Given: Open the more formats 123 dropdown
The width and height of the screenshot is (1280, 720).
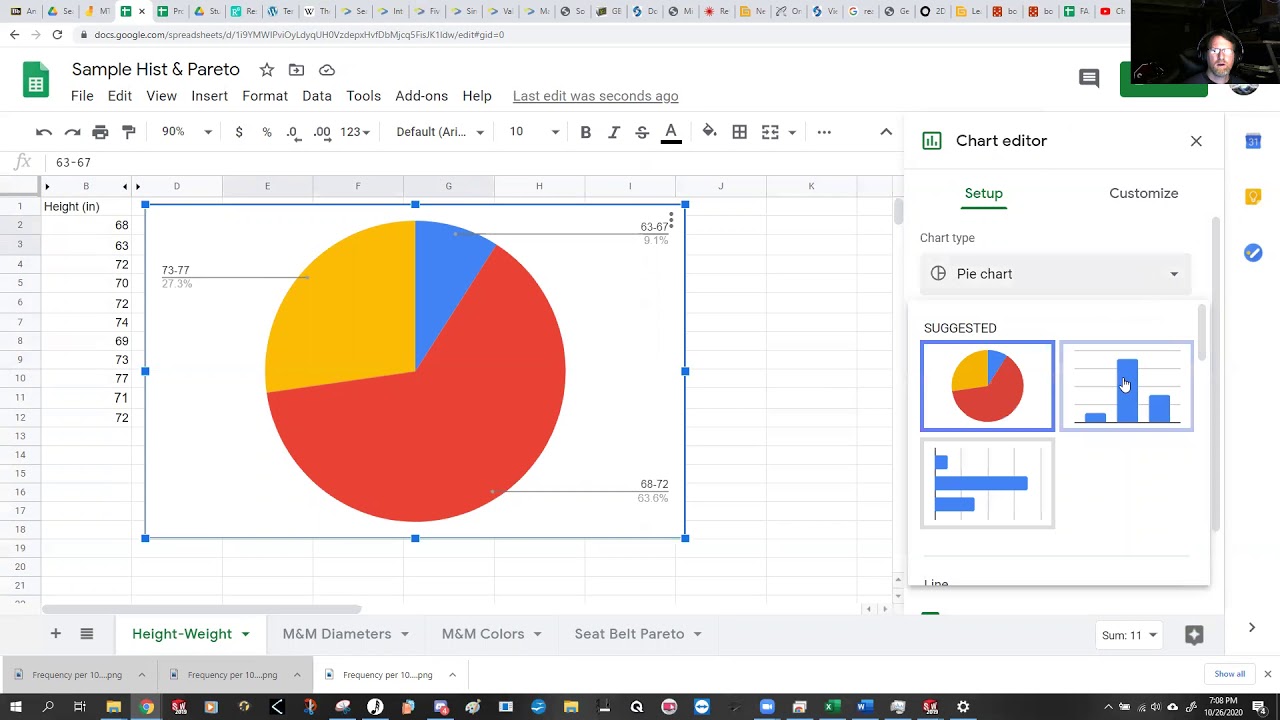Looking at the screenshot, I should click(355, 132).
